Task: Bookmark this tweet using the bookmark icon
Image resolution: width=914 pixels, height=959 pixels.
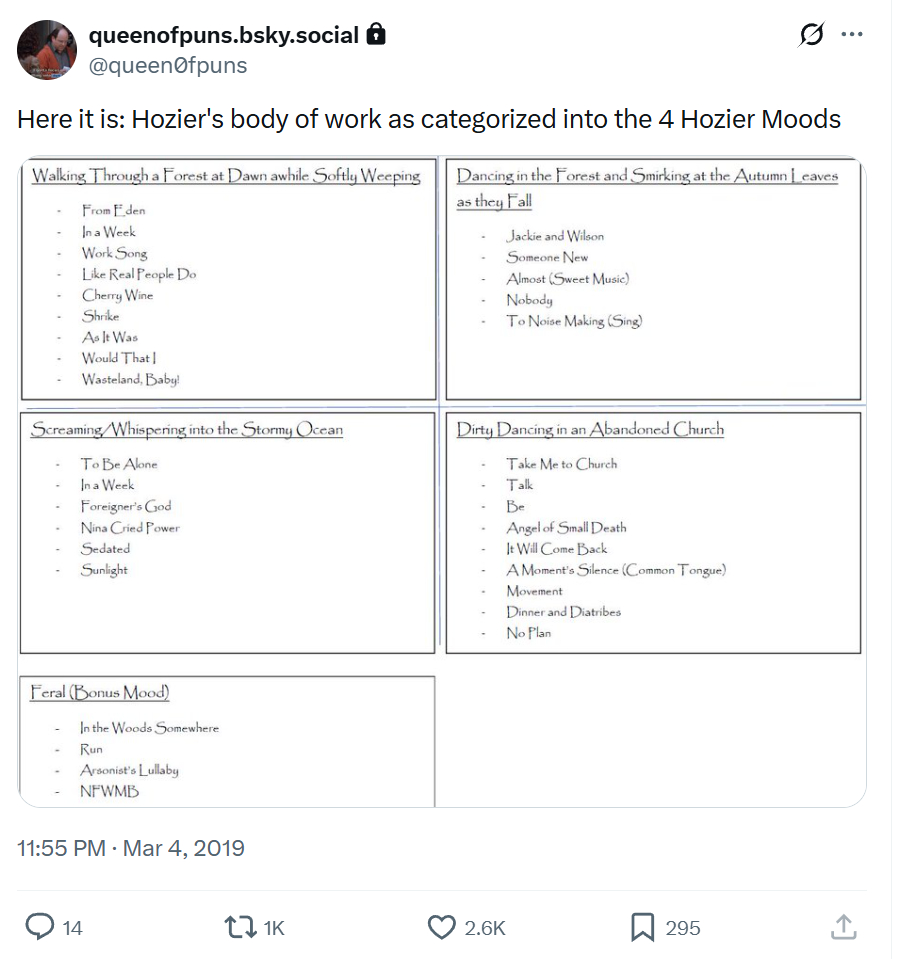Action: coord(642,927)
